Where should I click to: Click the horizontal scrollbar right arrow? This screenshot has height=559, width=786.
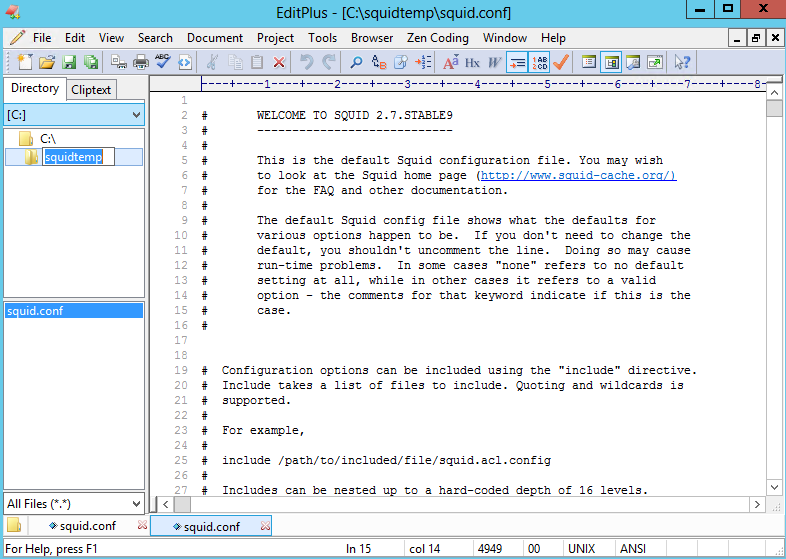click(757, 504)
